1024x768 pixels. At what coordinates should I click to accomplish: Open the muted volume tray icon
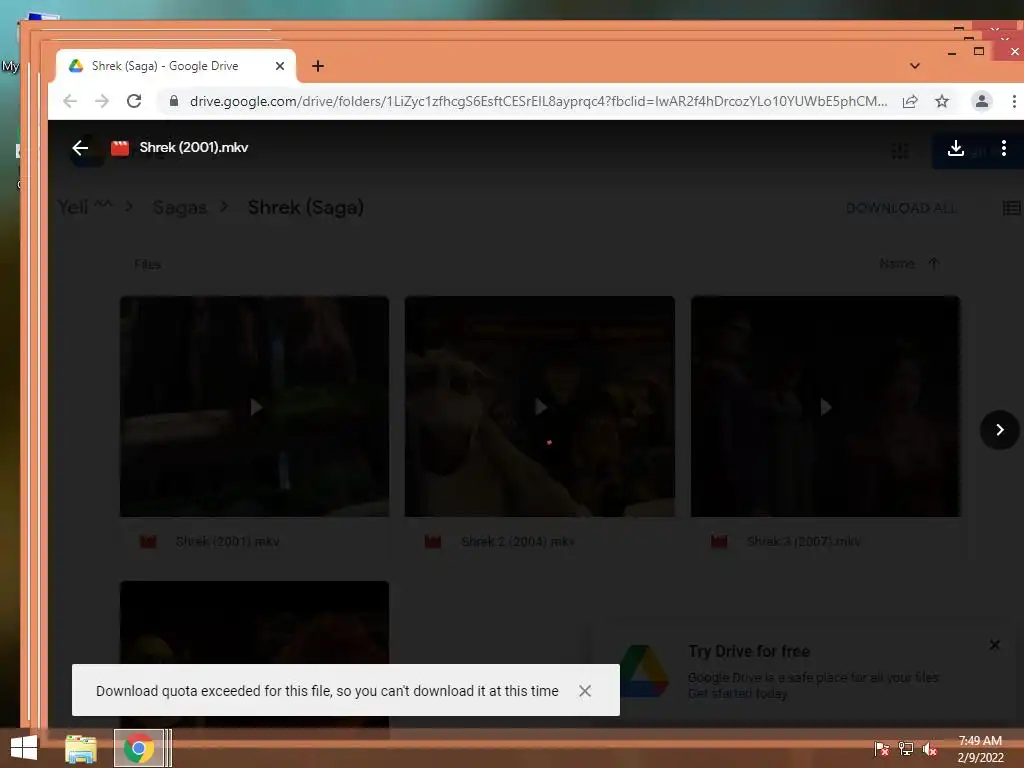tap(930, 749)
